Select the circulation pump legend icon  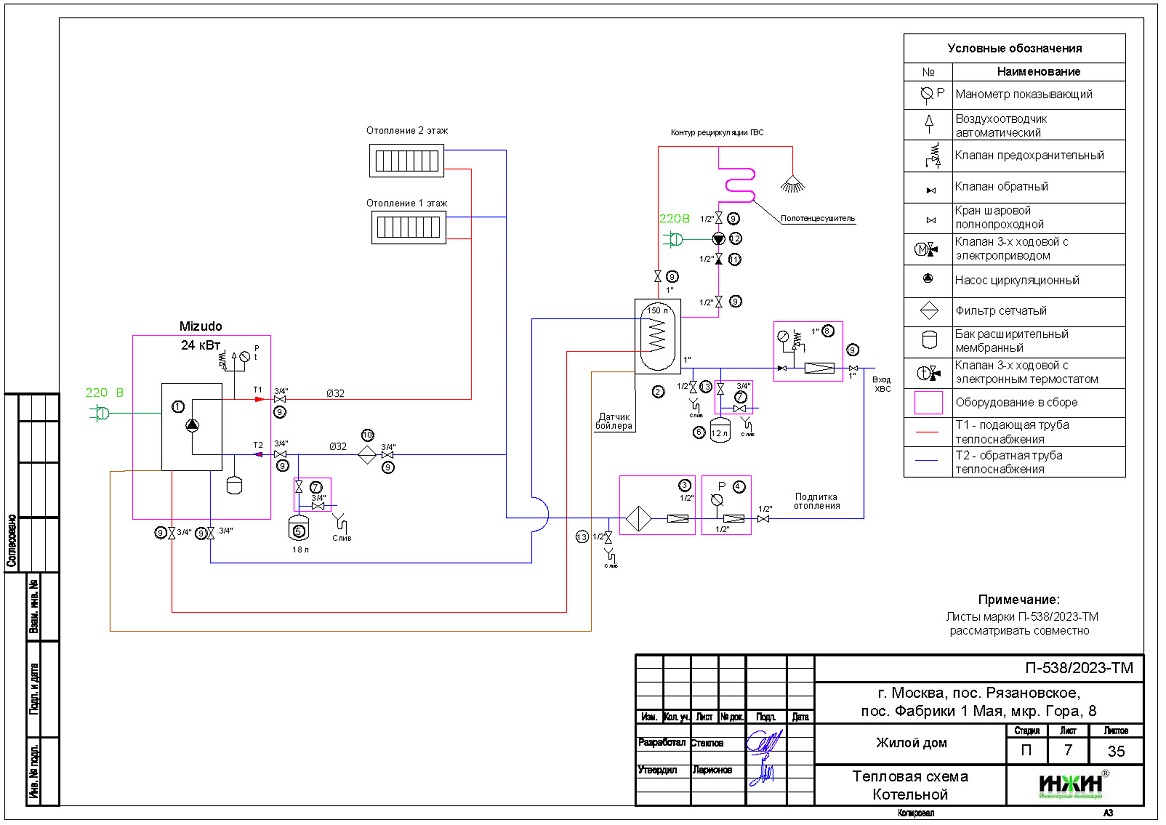coord(928,279)
